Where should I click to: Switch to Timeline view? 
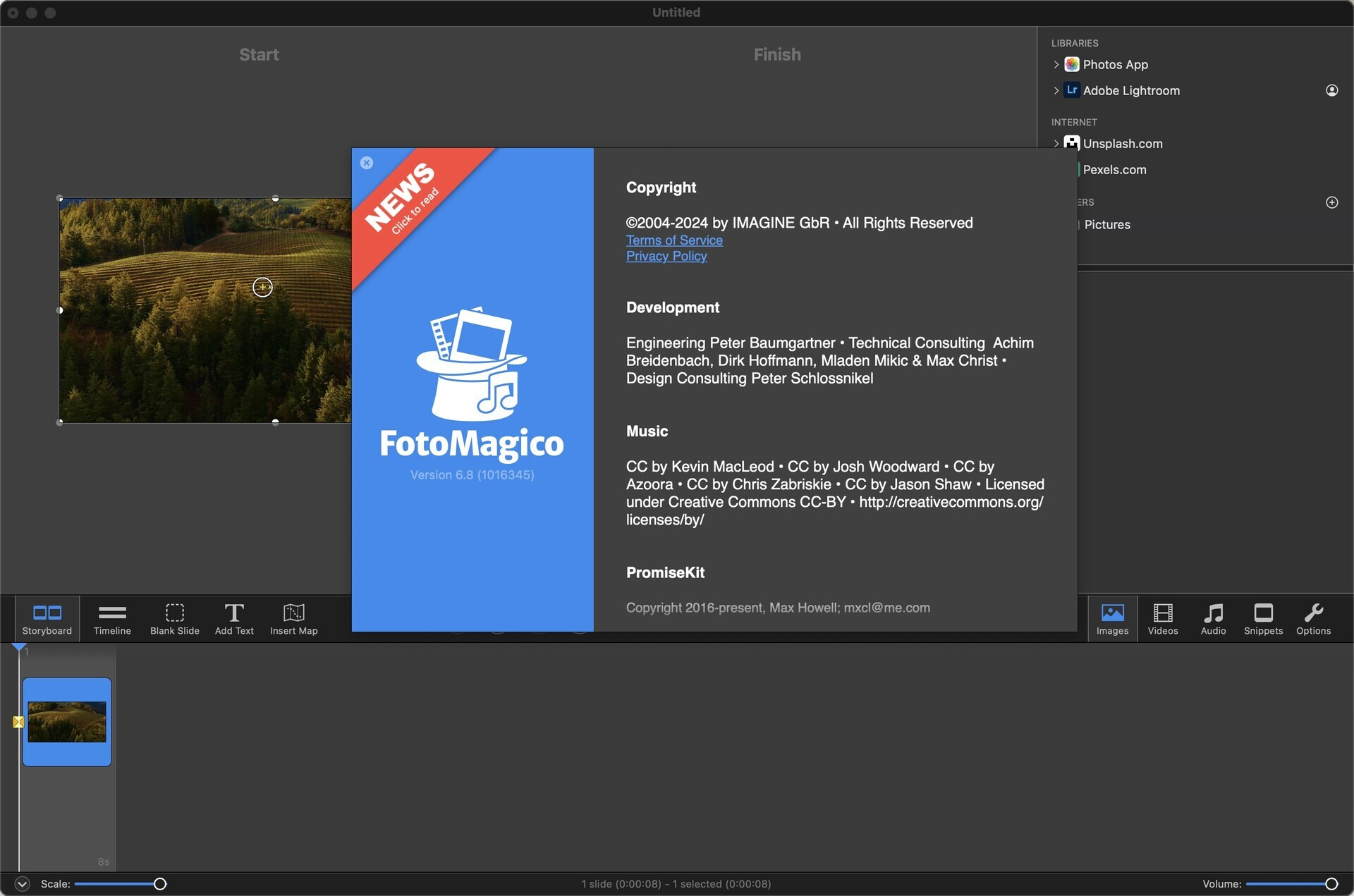[112, 619]
